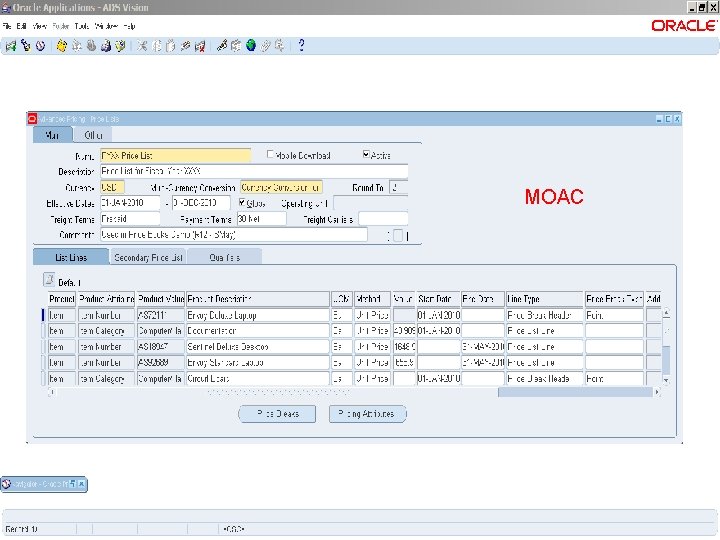Click the Show Navigator toolbar icon
Screen dimensions: 720x540
[x=40, y=46]
